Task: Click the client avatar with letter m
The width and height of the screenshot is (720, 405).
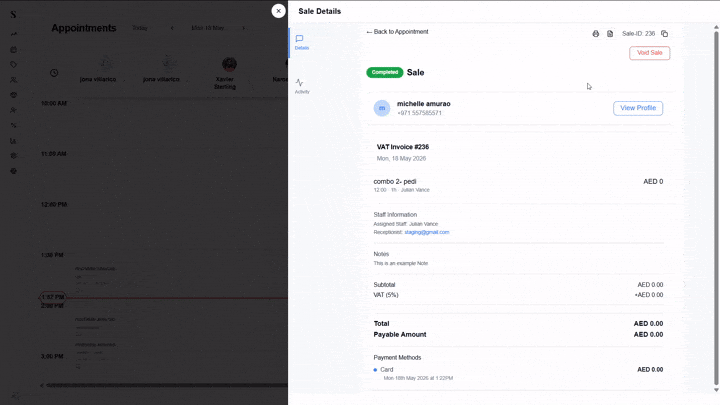Action: [382, 108]
